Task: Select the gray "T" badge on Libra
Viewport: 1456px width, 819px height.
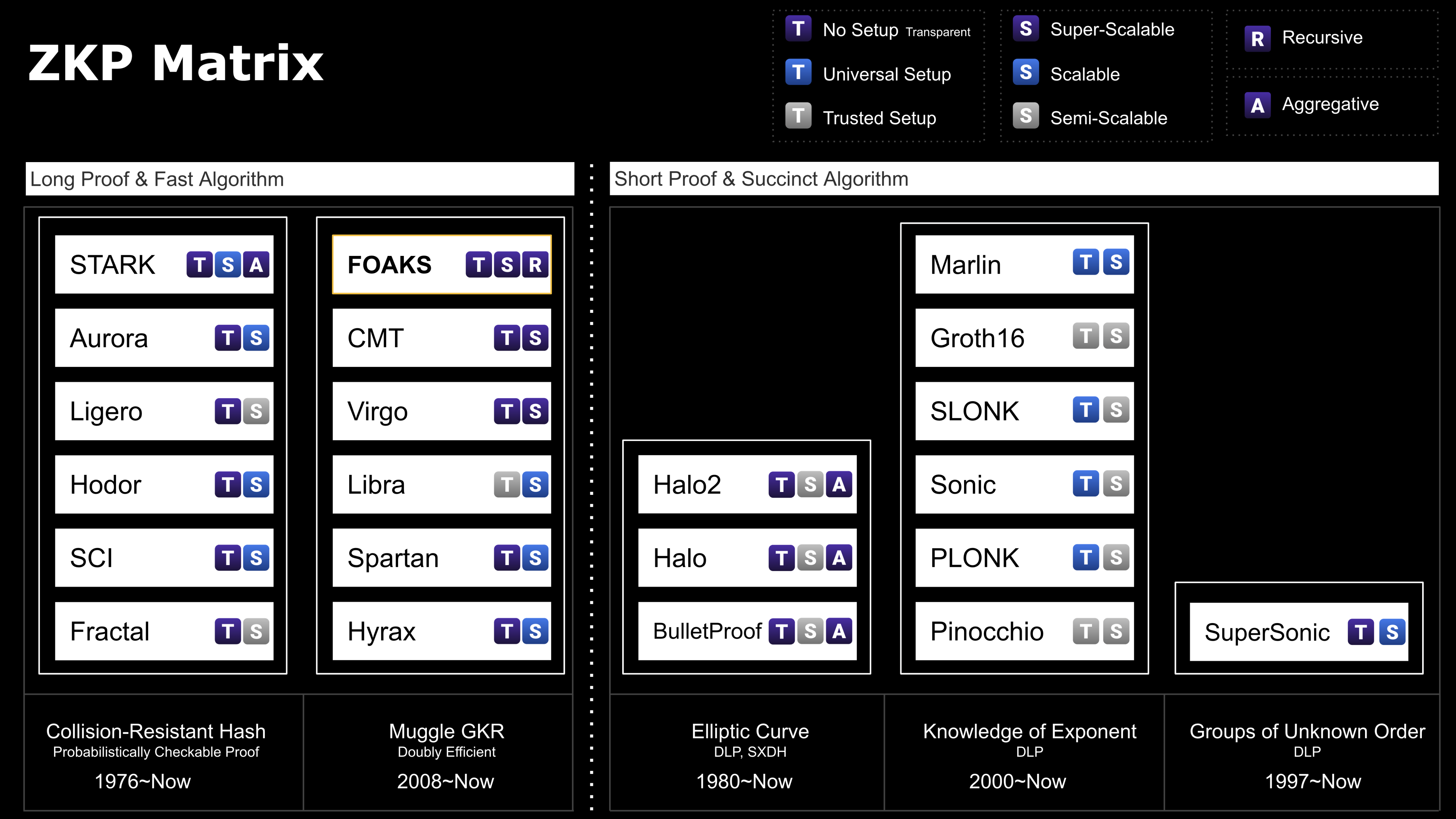Action: 507,484
